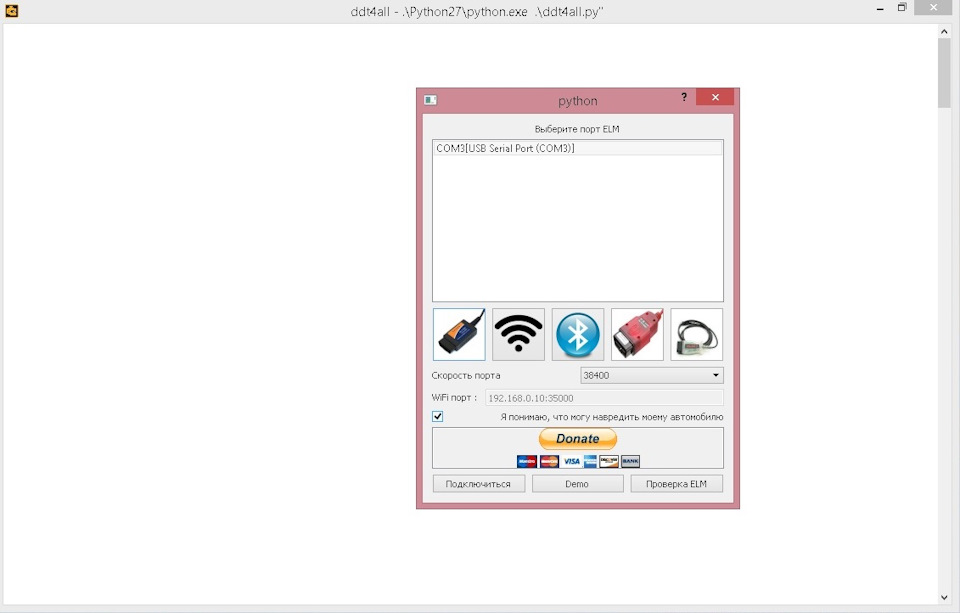Click the main window scrollbar down arrow
Viewport: 960px width, 613px height.
click(944, 597)
